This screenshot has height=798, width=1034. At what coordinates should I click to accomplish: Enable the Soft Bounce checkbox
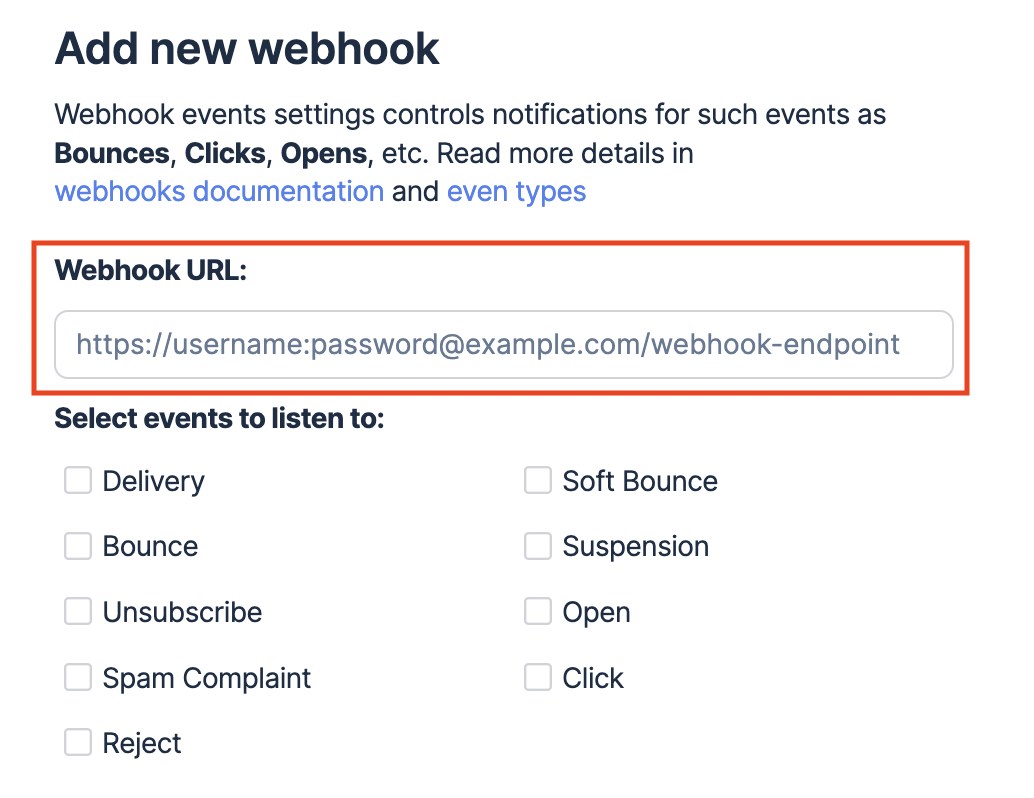(x=538, y=480)
